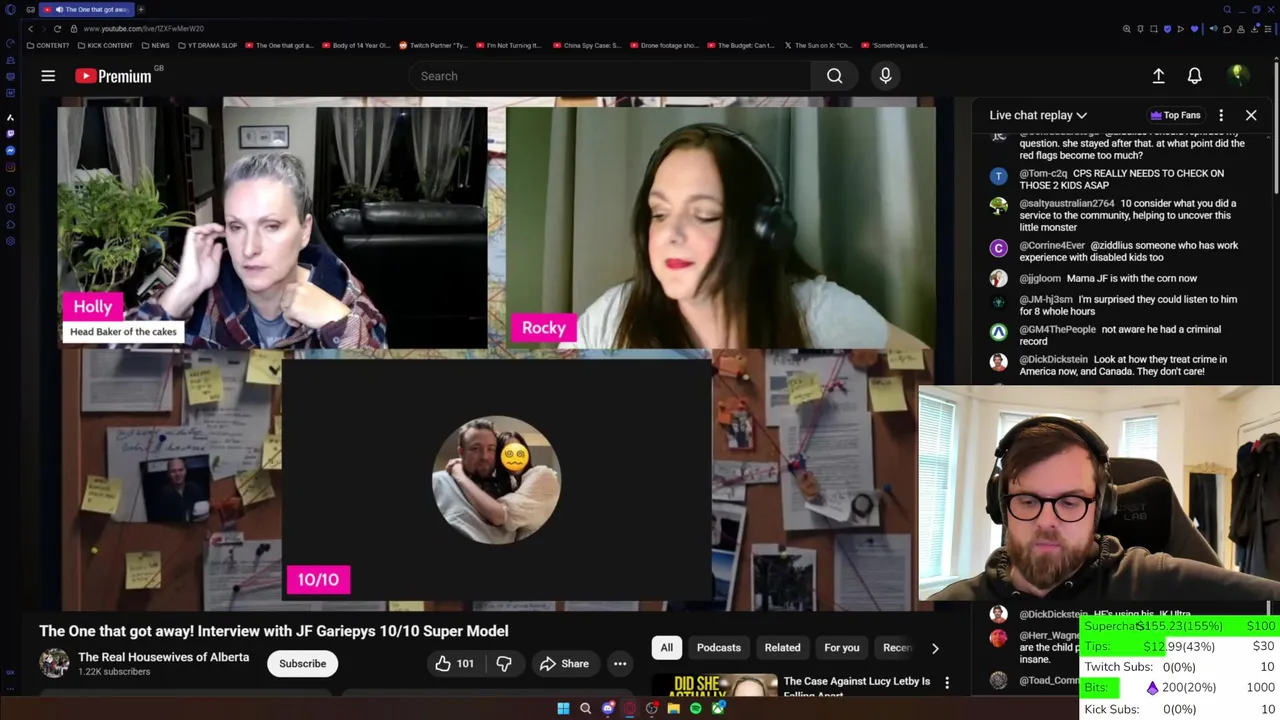1280x720 pixels.
Task: Open the YouTube guide hamburger menu
Action: [x=48, y=76]
